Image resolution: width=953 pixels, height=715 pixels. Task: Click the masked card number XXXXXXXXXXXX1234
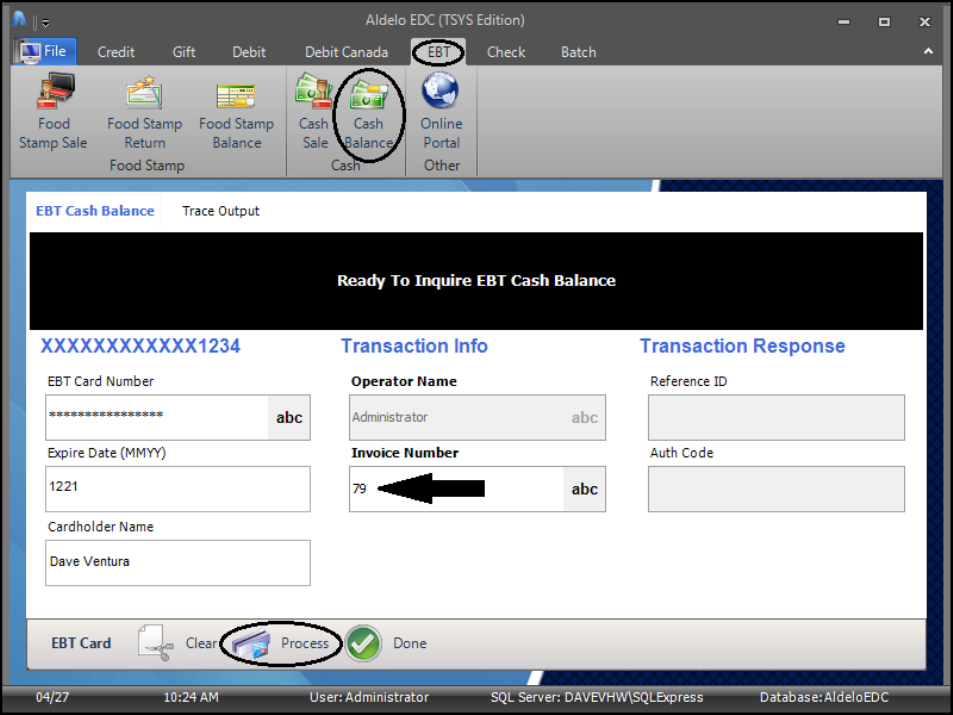tap(140, 346)
